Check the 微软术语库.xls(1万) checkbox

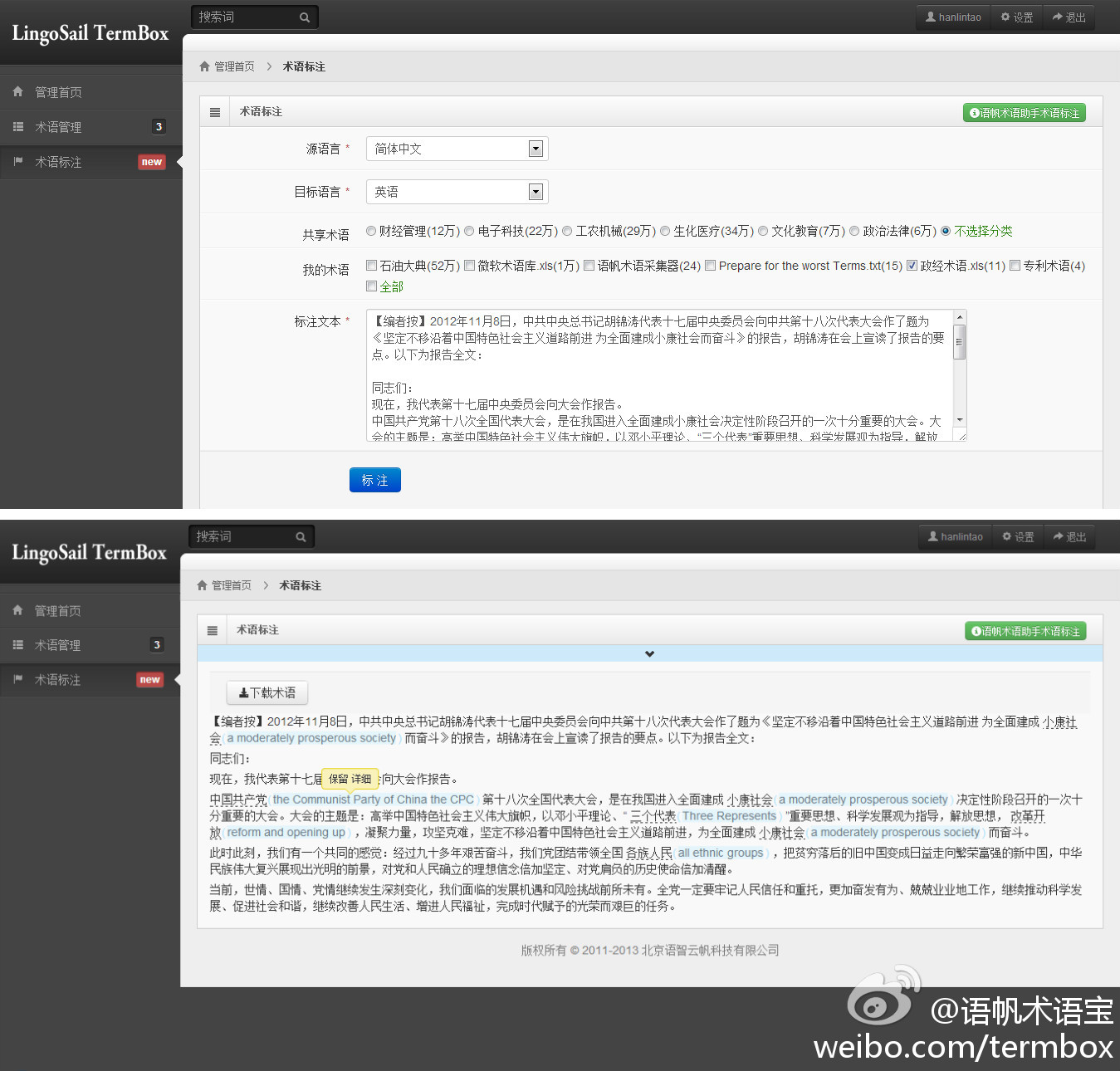coord(470,266)
